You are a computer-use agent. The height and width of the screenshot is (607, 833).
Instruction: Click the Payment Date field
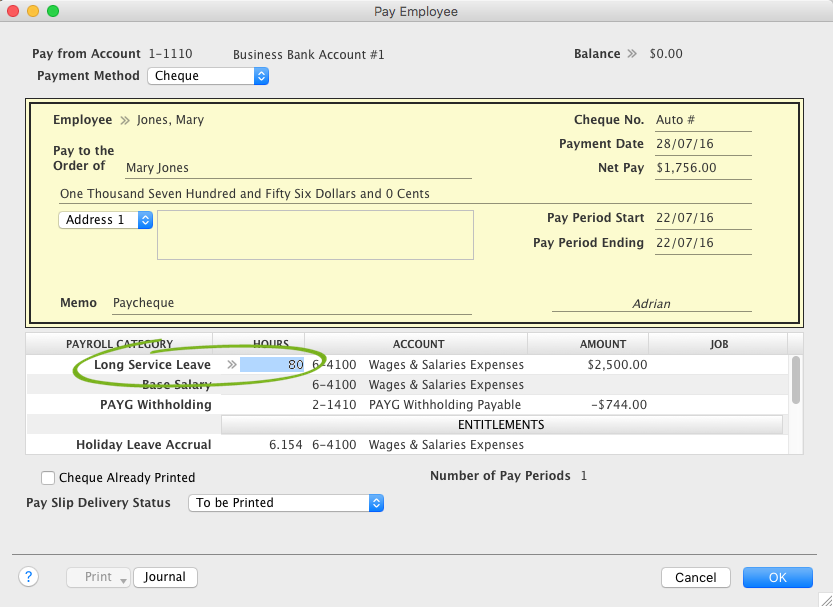702,144
